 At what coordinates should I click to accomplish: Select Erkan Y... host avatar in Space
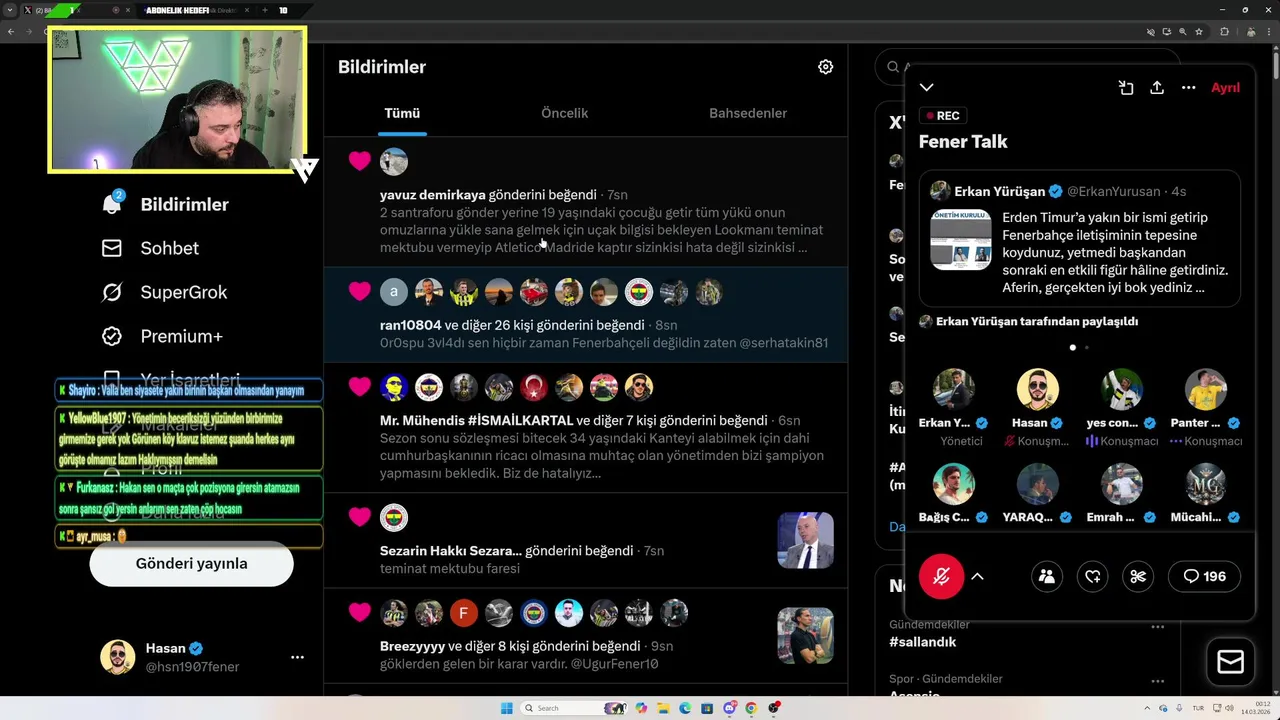pyautogui.click(x=954, y=390)
